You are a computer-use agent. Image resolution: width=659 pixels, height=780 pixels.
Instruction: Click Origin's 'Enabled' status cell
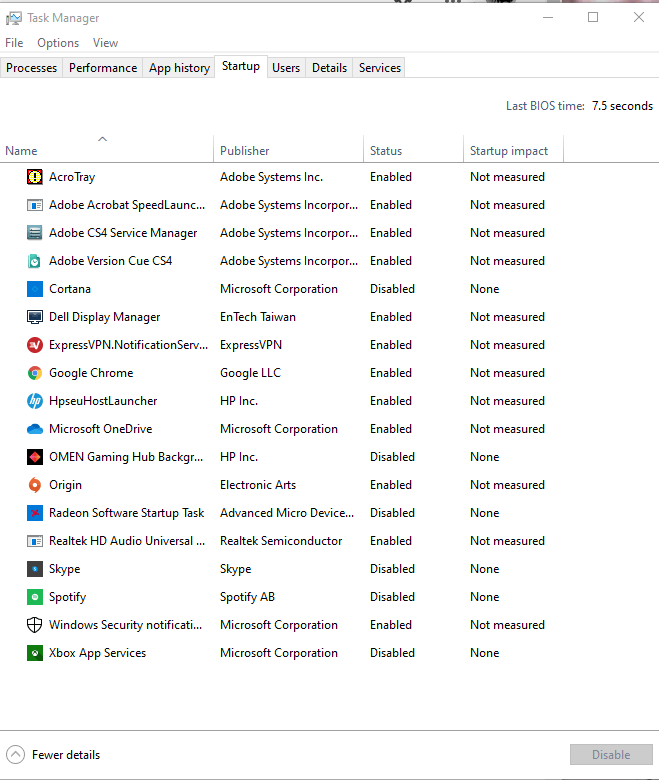pyautogui.click(x=390, y=485)
